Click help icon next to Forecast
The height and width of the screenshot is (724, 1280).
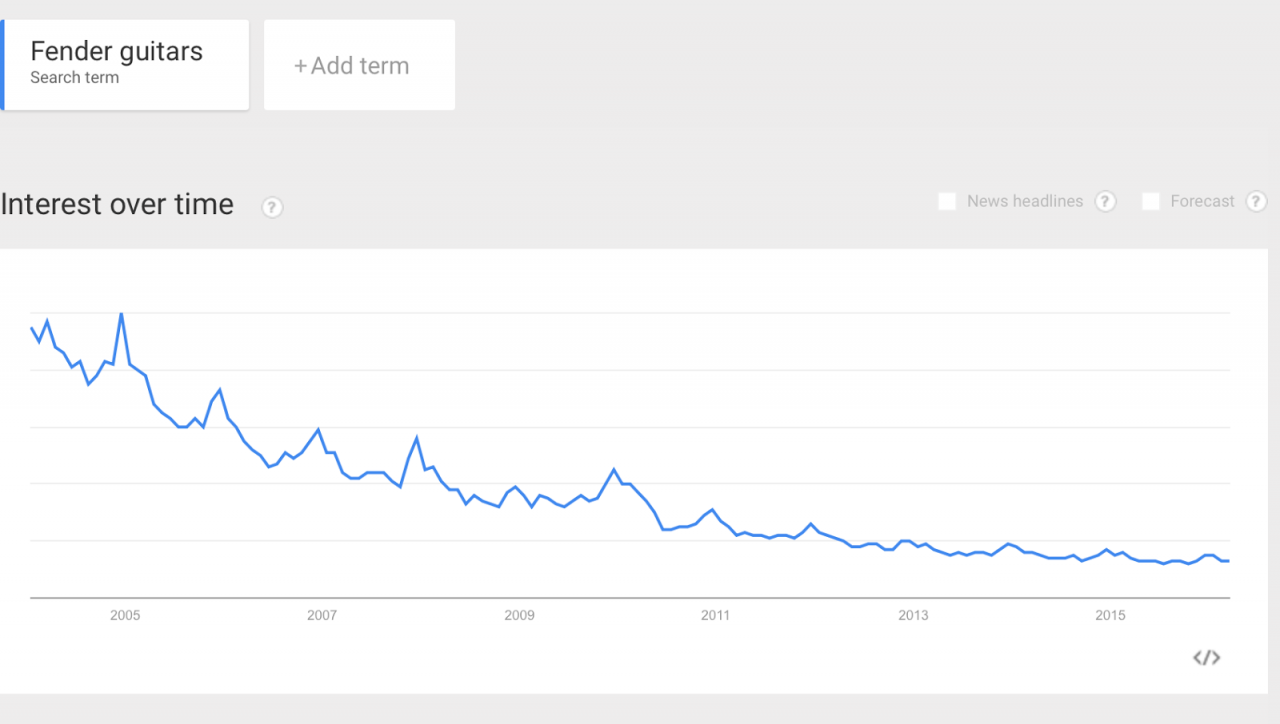coord(1256,201)
